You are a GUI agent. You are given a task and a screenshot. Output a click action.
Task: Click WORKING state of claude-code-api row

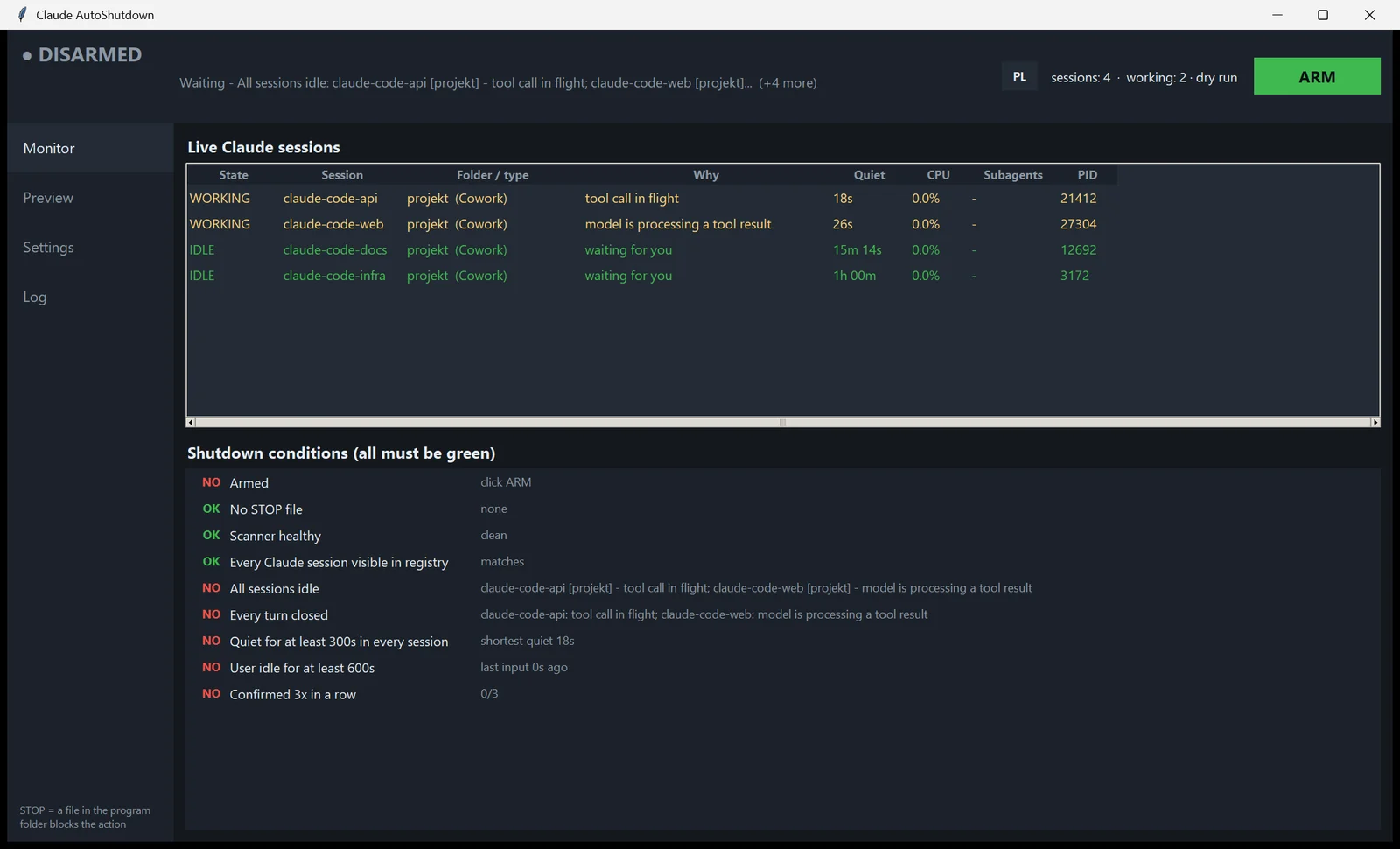[x=220, y=199]
